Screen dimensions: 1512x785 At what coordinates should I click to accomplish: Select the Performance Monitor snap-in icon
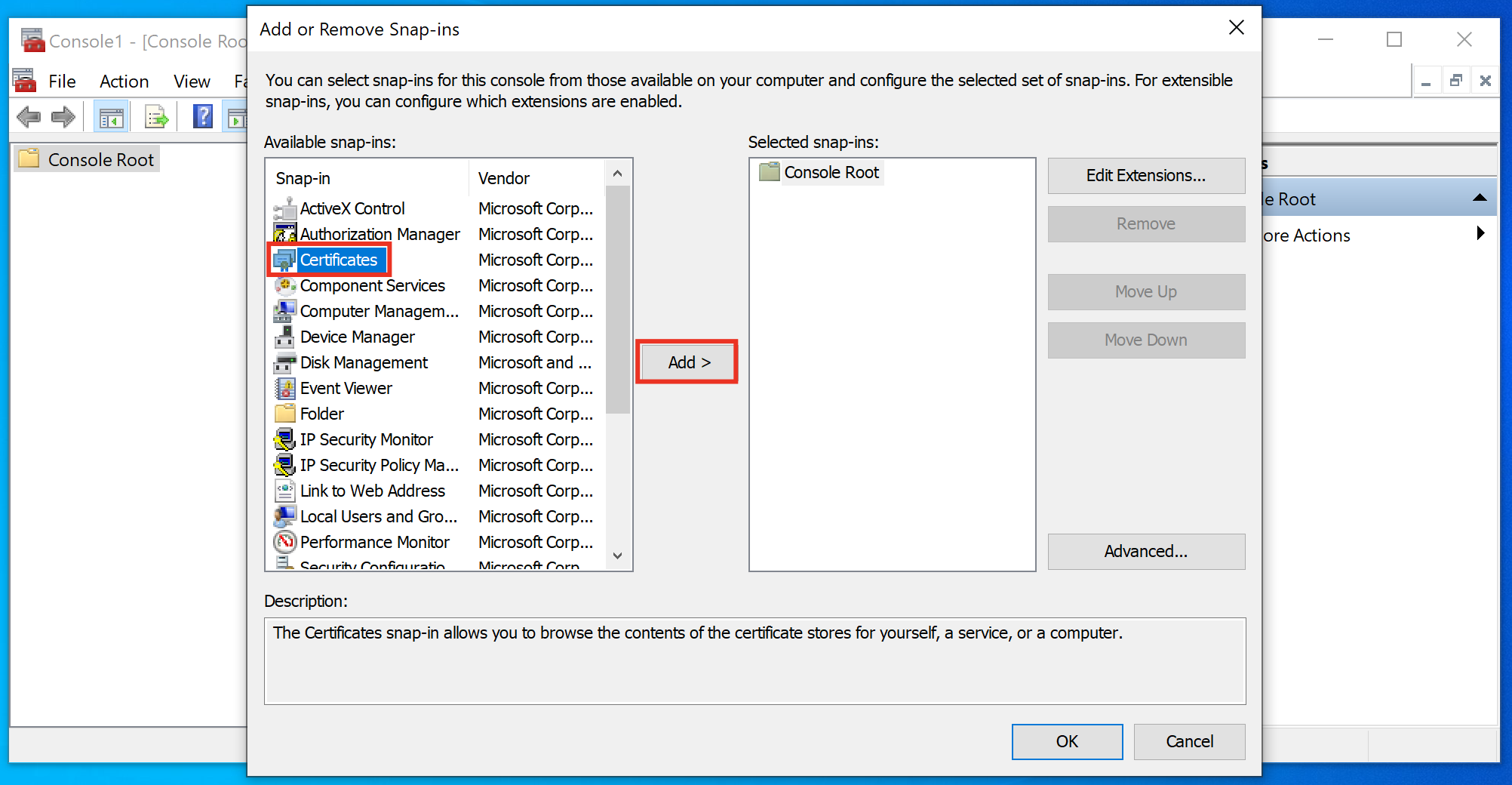coord(285,542)
